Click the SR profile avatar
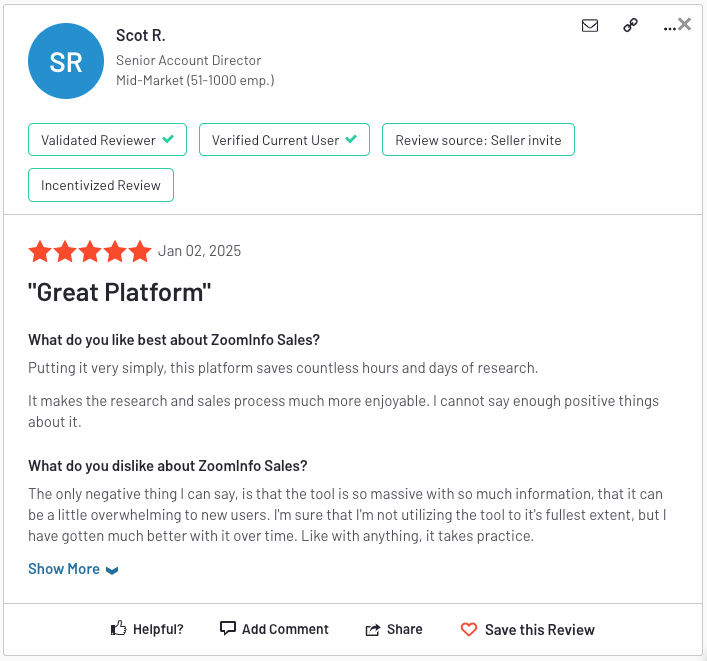 tap(66, 61)
